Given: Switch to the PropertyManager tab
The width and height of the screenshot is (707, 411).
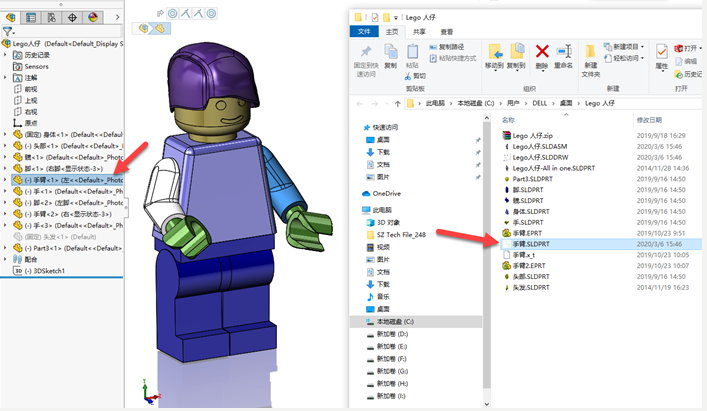Looking at the screenshot, I should pyautogui.click(x=31, y=18).
